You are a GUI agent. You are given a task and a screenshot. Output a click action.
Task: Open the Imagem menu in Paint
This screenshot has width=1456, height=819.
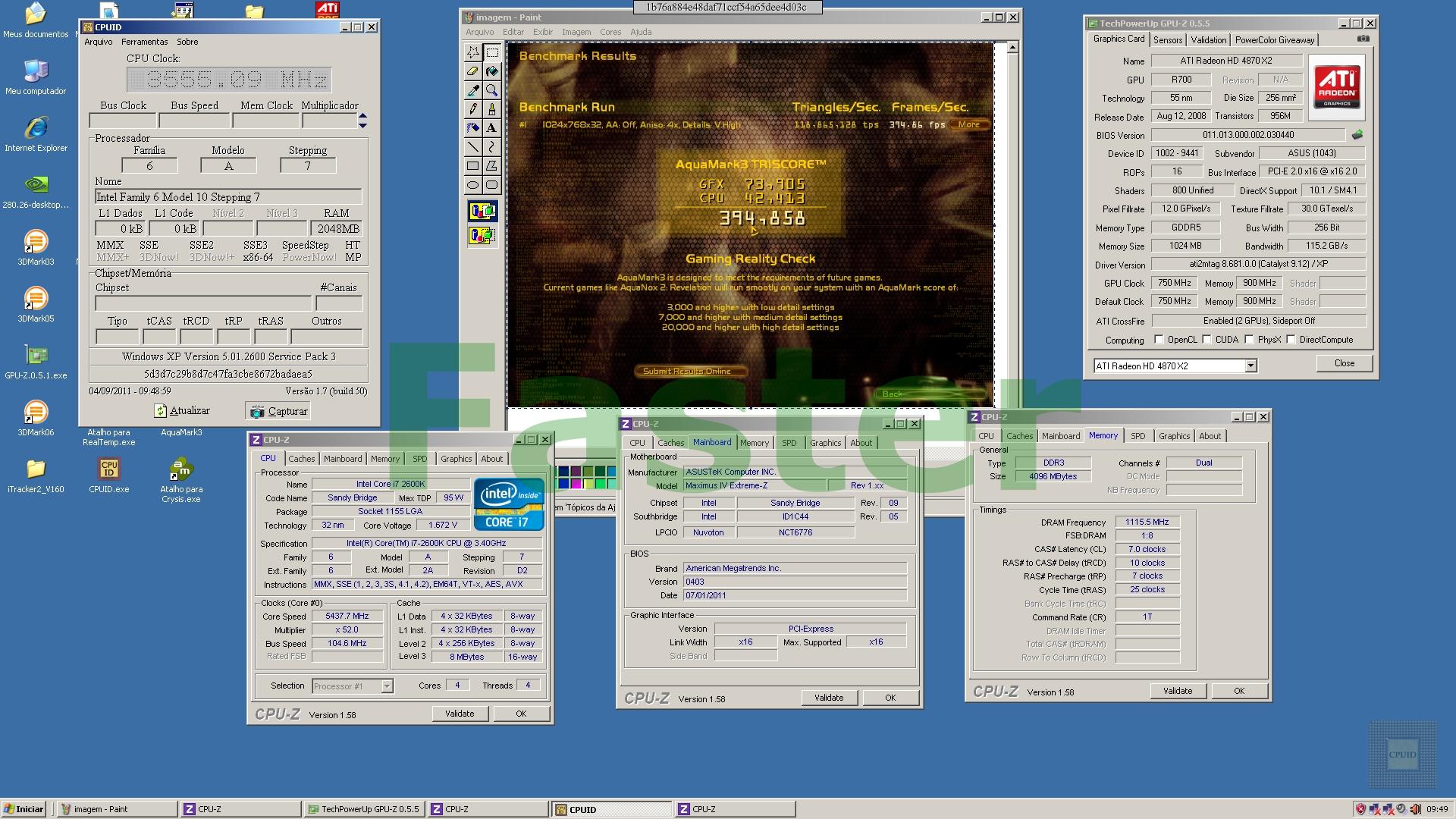[576, 32]
